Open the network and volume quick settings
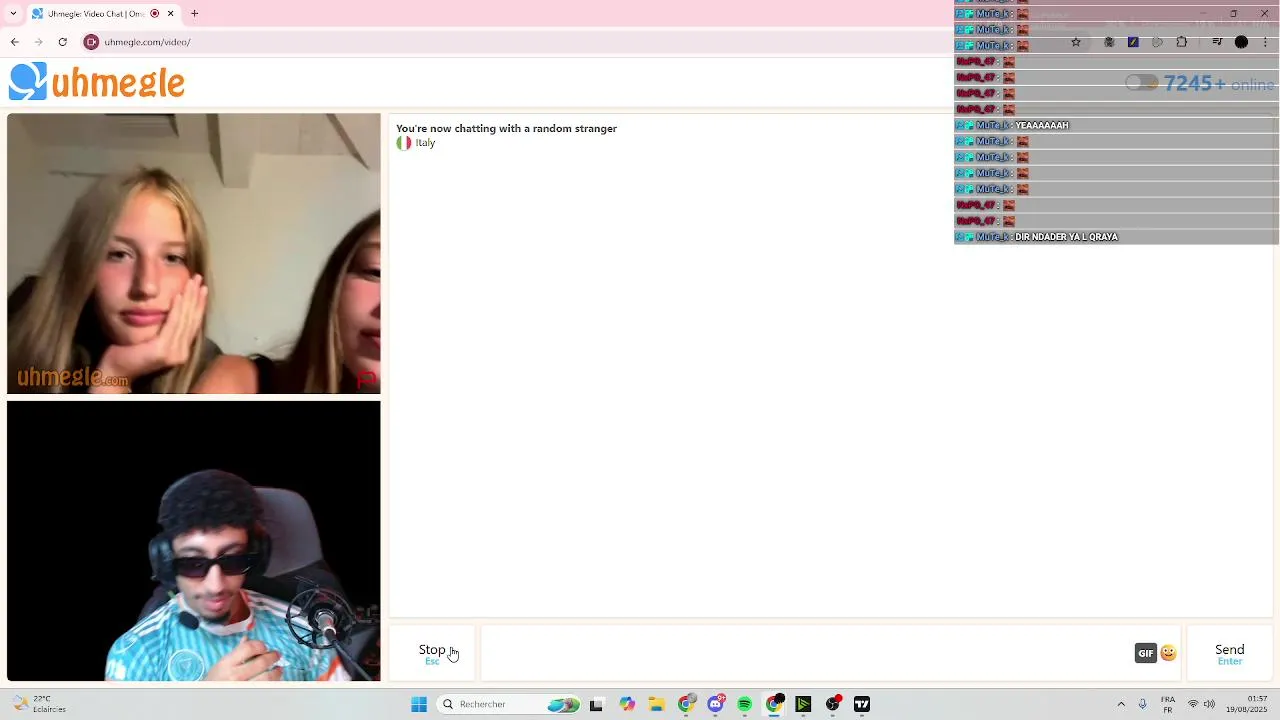The width and height of the screenshot is (1280, 720). [x=1201, y=704]
